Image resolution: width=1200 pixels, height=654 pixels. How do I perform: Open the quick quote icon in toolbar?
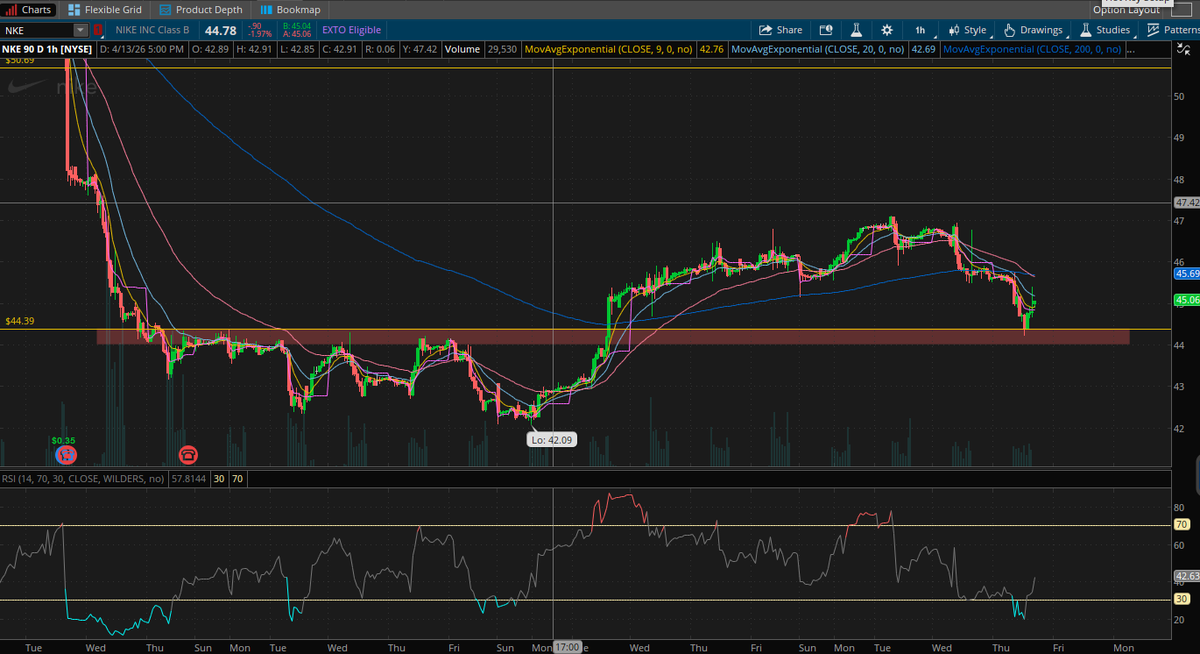826,30
